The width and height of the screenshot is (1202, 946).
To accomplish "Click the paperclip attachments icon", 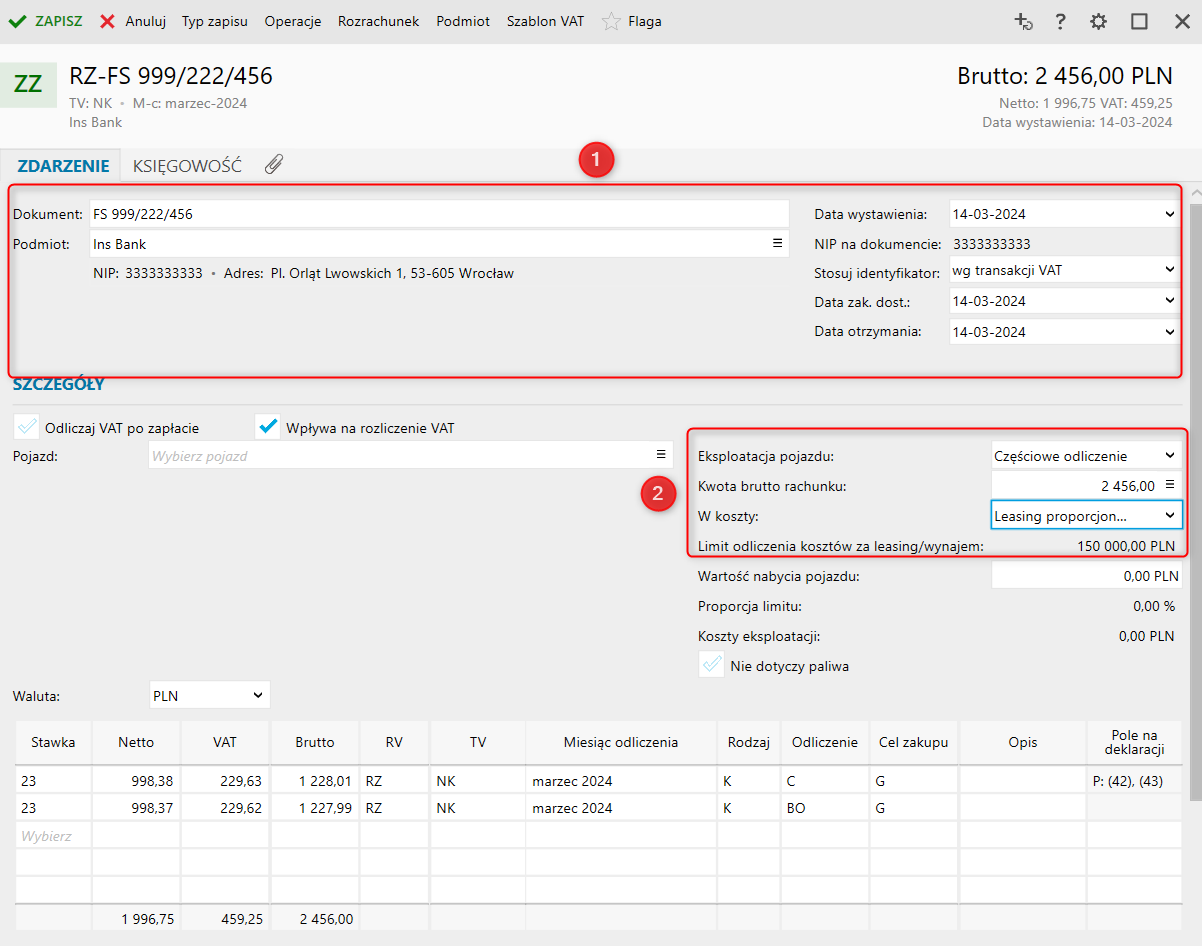I will coord(274,165).
